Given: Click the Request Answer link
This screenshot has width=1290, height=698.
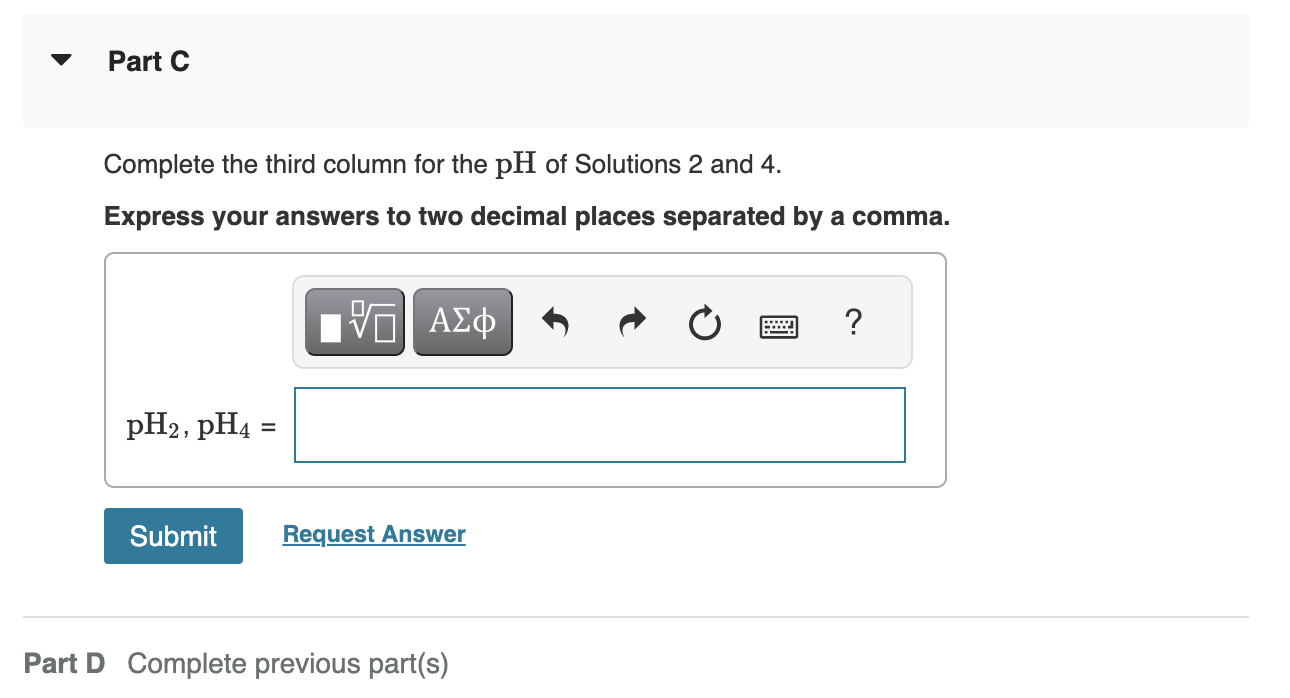Looking at the screenshot, I should (x=373, y=533).
